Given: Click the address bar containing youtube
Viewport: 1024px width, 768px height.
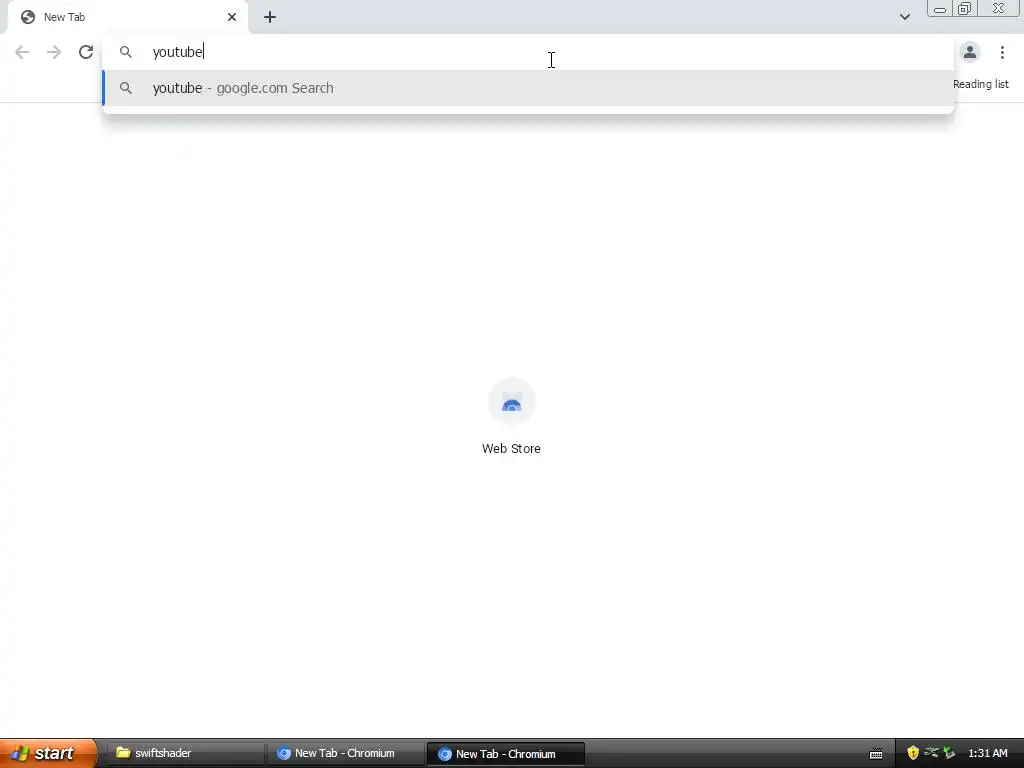Looking at the screenshot, I should 528,52.
